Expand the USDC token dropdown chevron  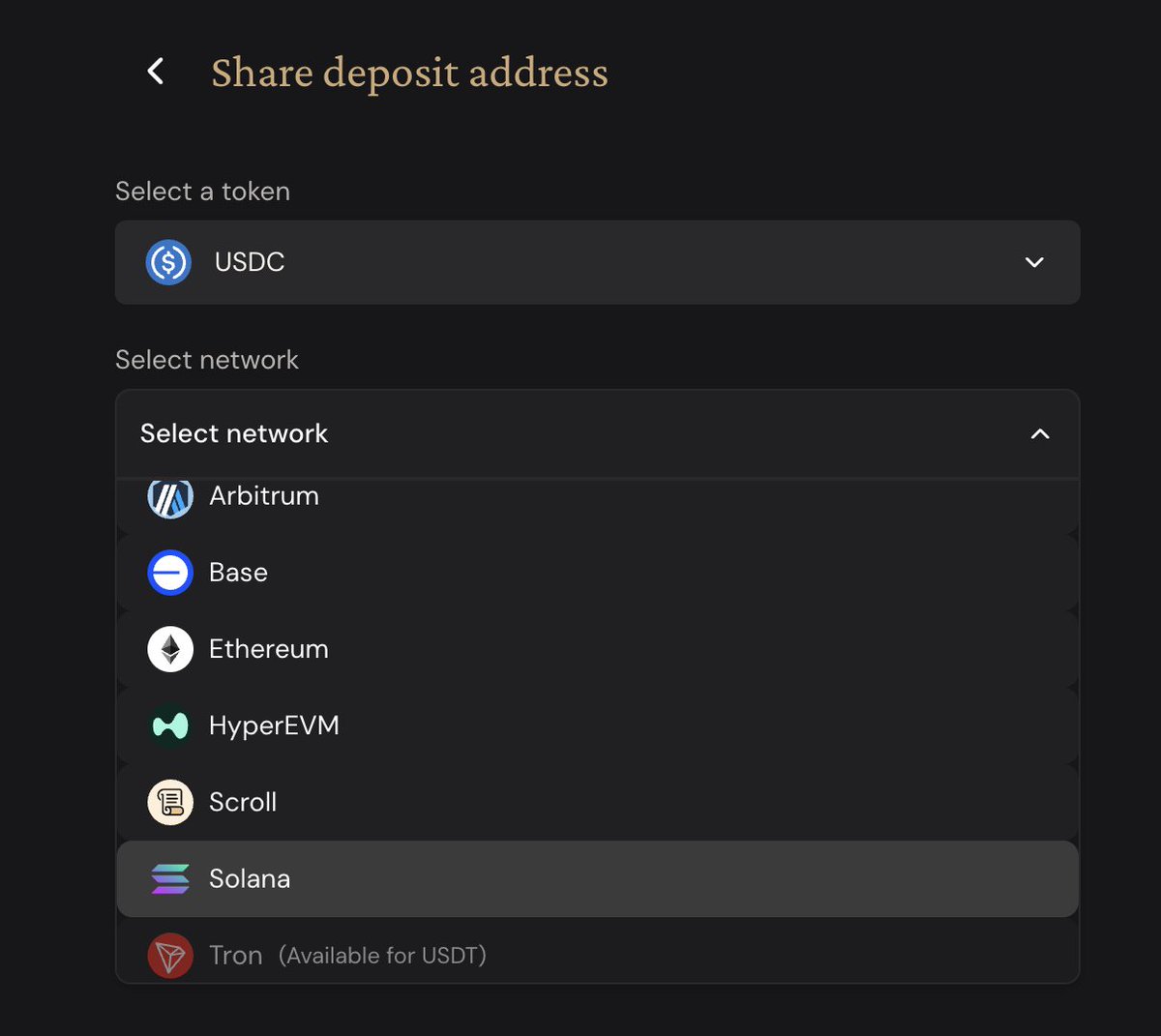(1034, 262)
